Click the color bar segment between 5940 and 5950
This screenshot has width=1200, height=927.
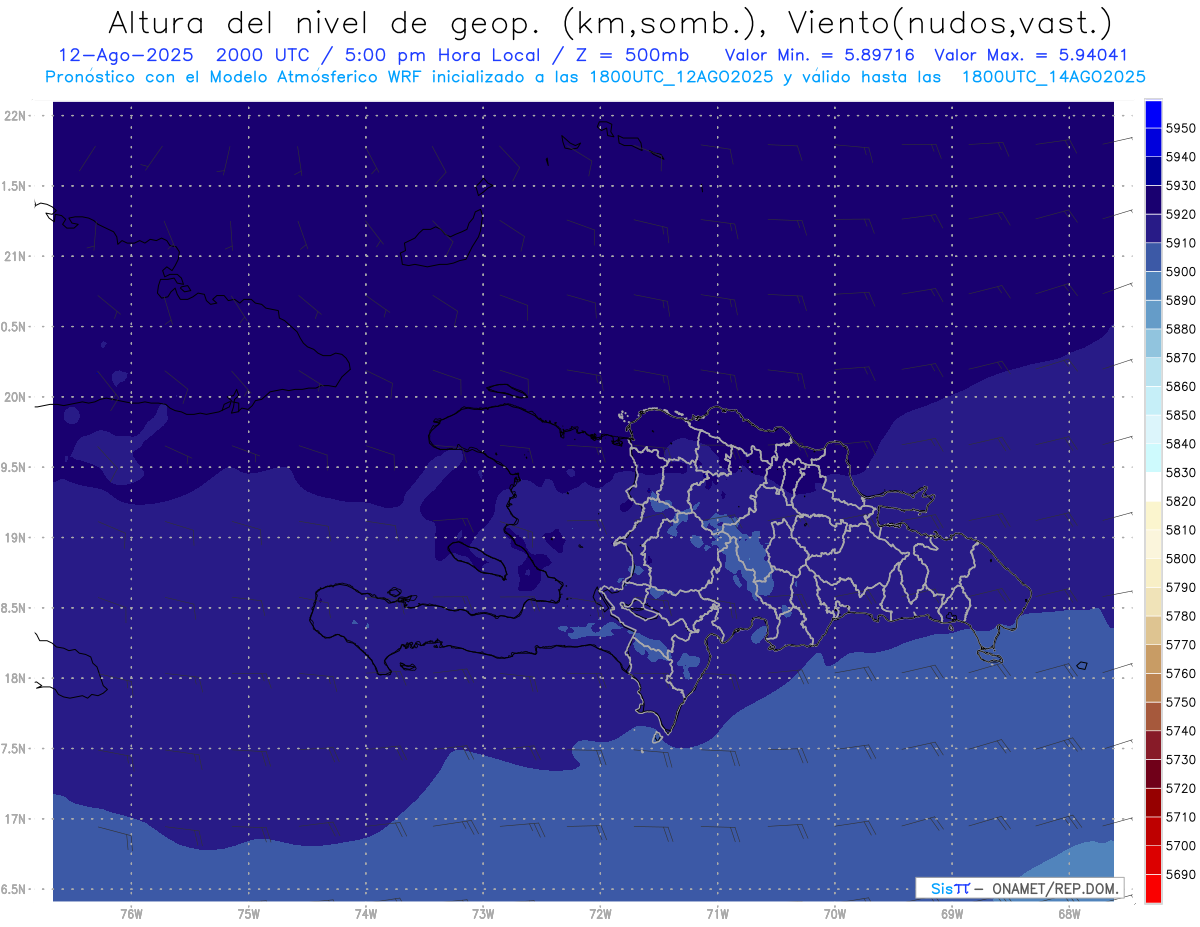1152,143
